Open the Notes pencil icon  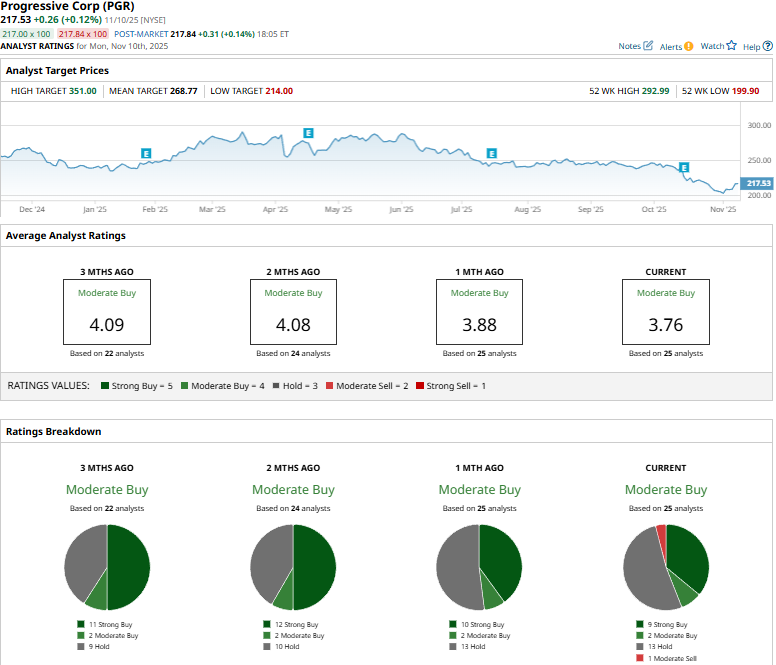(648, 46)
